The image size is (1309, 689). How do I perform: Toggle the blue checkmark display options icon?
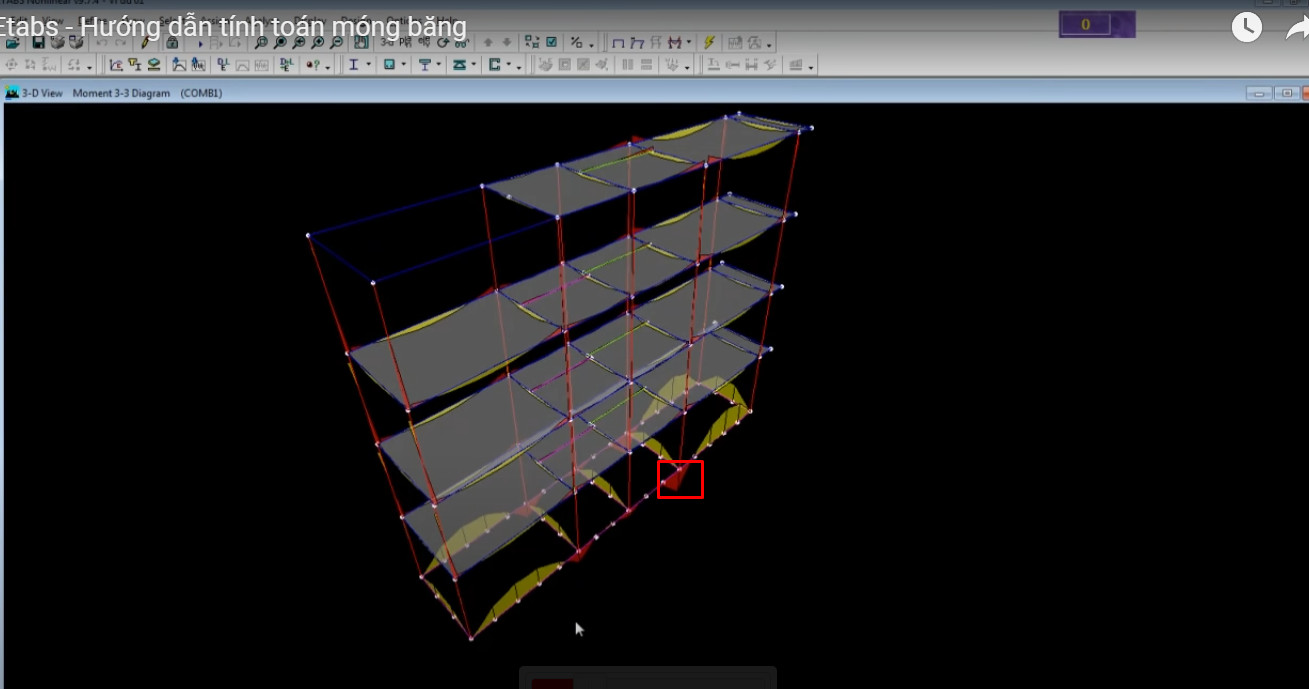coord(551,43)
